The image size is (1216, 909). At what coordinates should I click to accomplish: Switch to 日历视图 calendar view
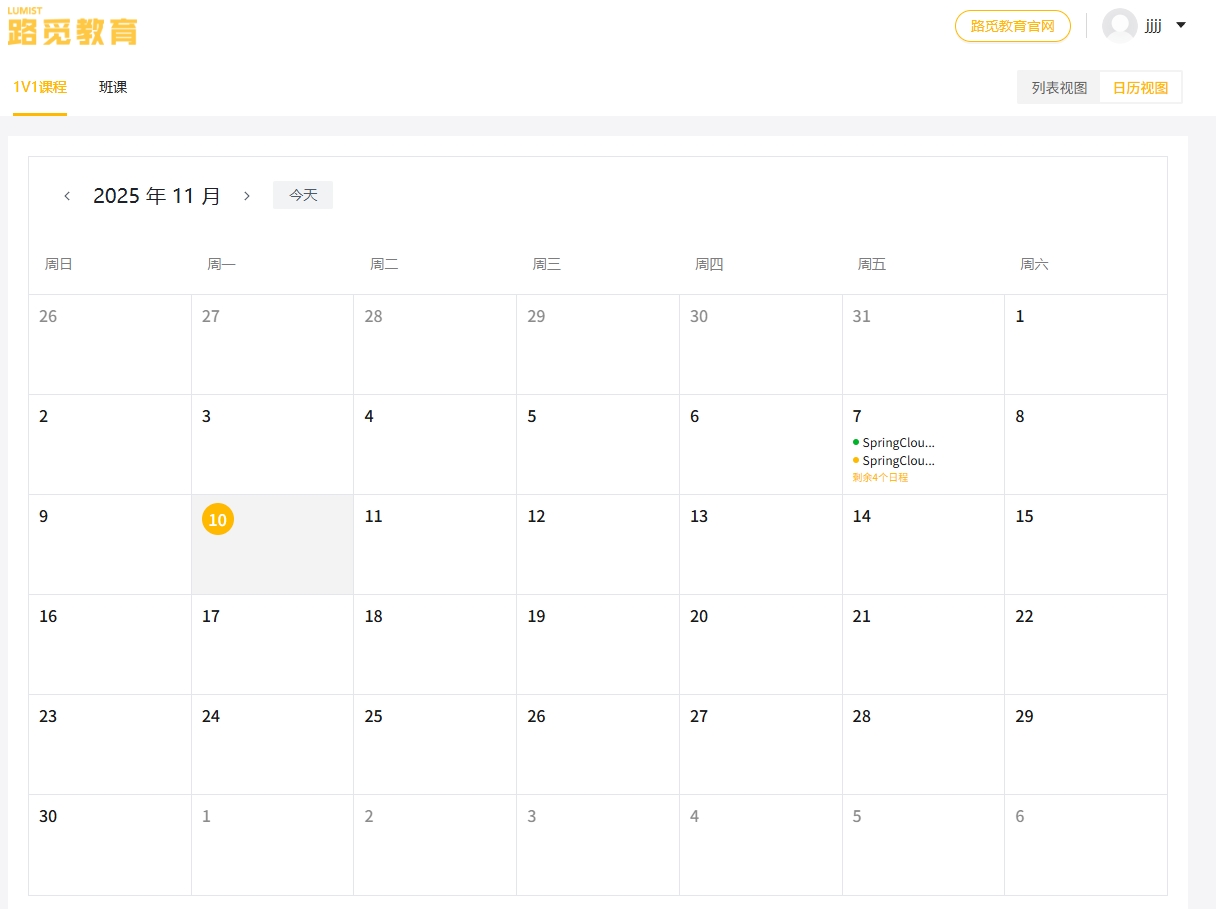(1140, 88)
